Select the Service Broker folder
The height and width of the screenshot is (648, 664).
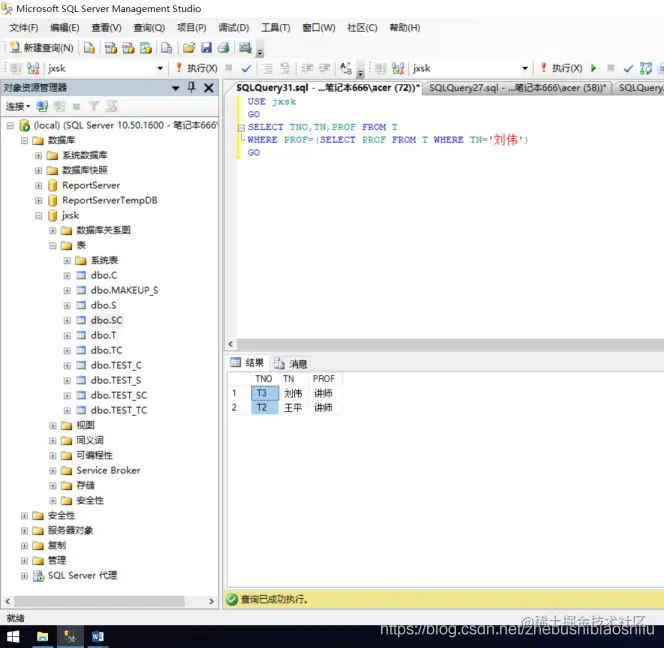click(108, 471)
